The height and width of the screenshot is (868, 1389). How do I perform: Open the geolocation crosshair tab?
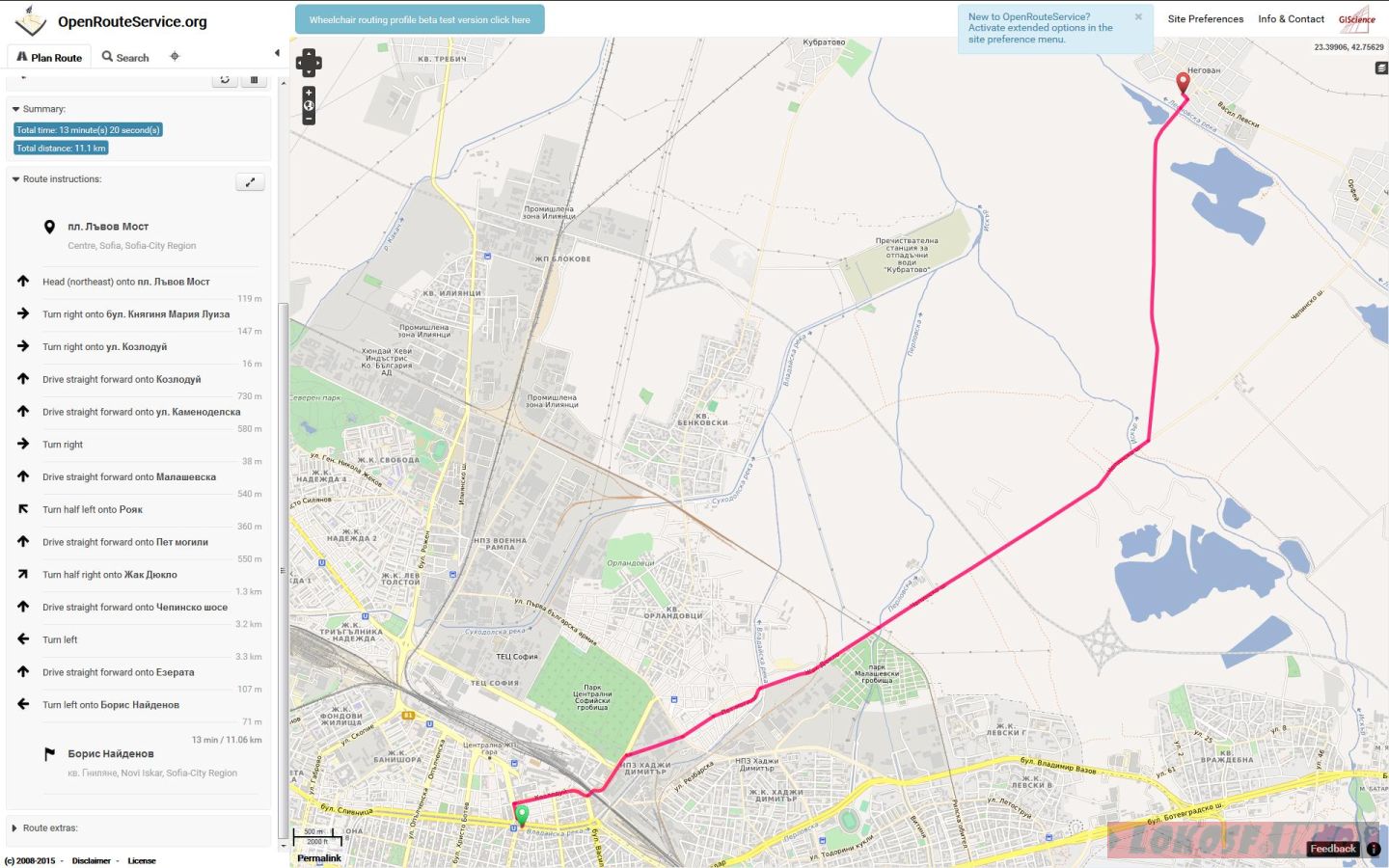tap(175, 57)
